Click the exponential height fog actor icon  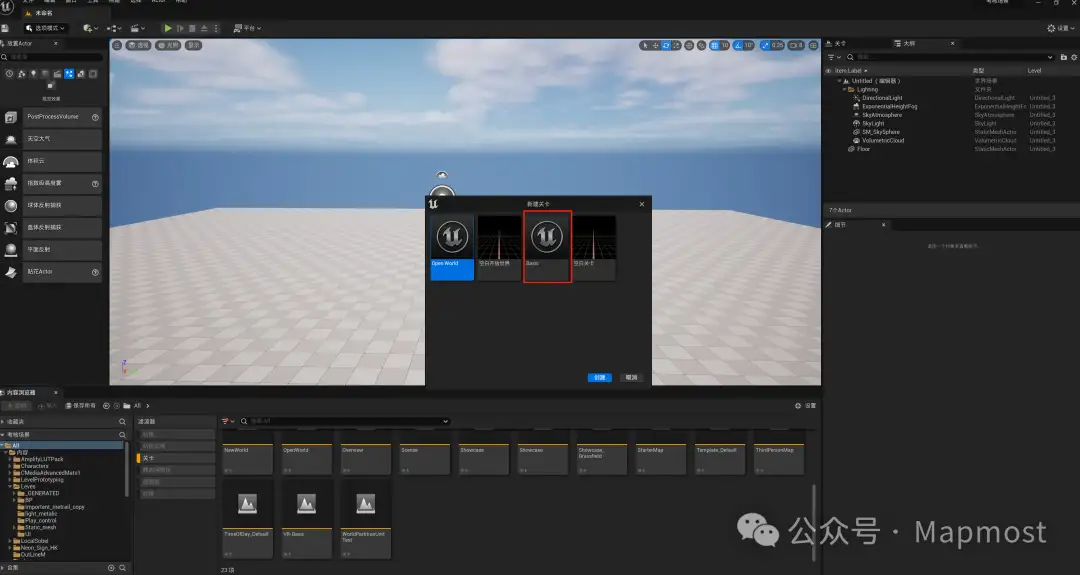click(11, 184)
